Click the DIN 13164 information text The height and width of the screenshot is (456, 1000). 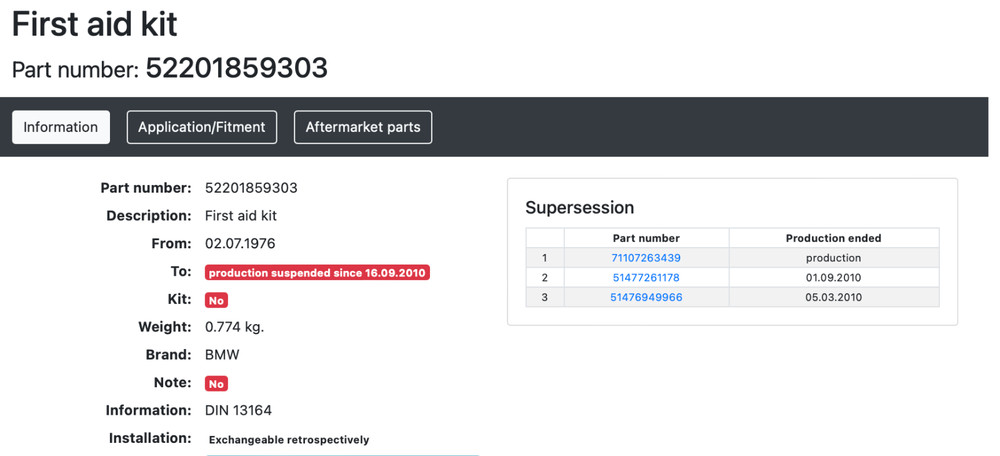(x=238, y=410)
